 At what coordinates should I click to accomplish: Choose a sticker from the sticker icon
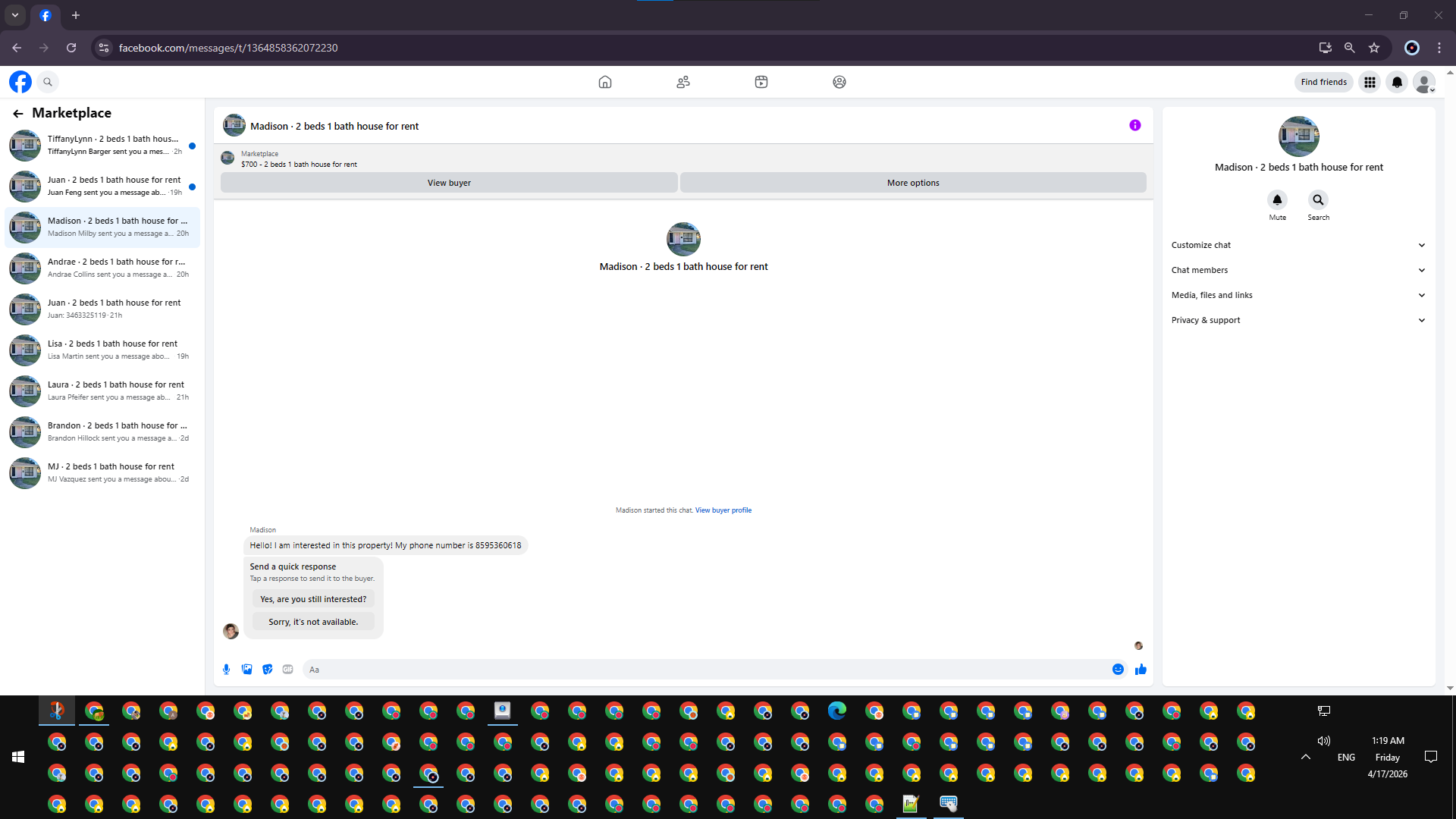tap(267, 670)
